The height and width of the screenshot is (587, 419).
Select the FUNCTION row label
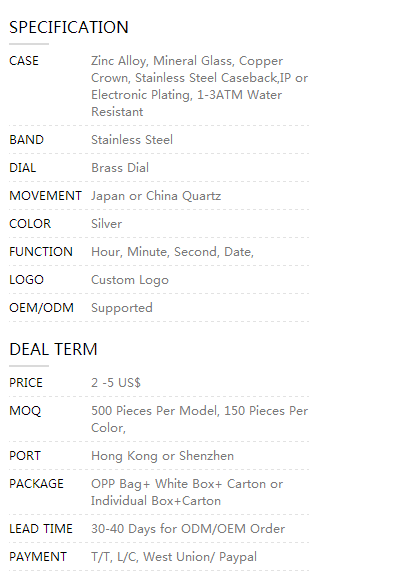point(41,252)
